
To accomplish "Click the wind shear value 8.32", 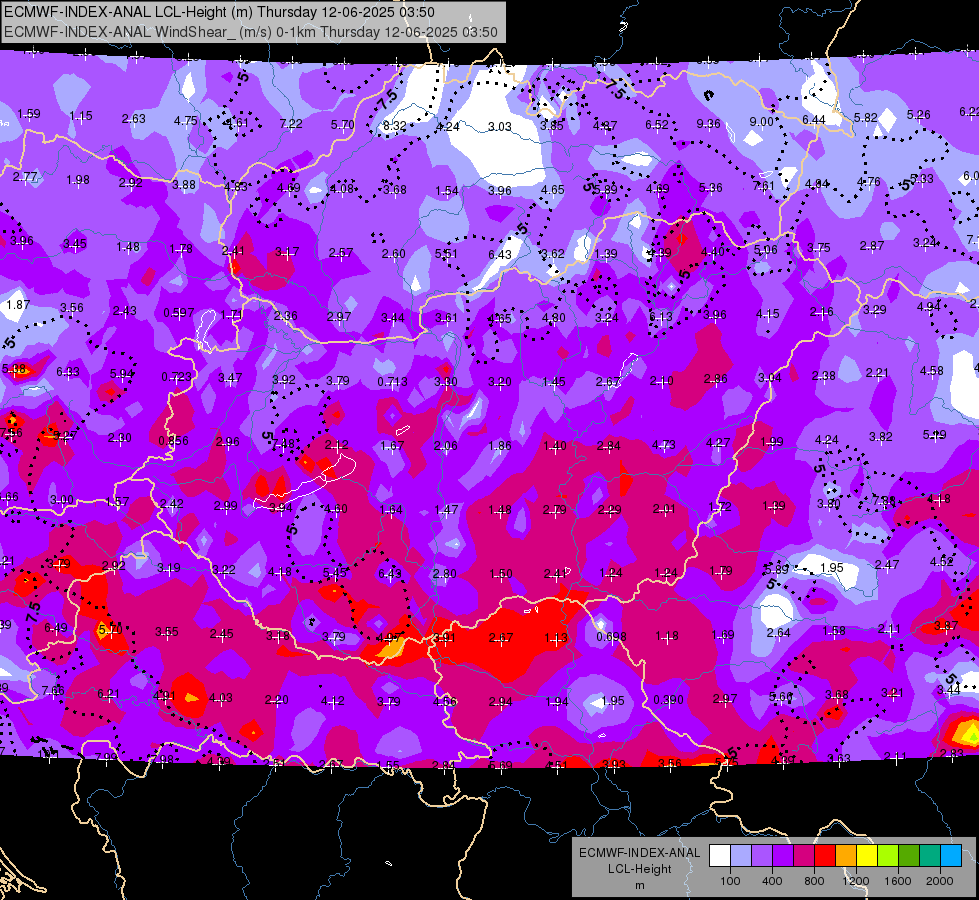I will click(x=395, y=126).
